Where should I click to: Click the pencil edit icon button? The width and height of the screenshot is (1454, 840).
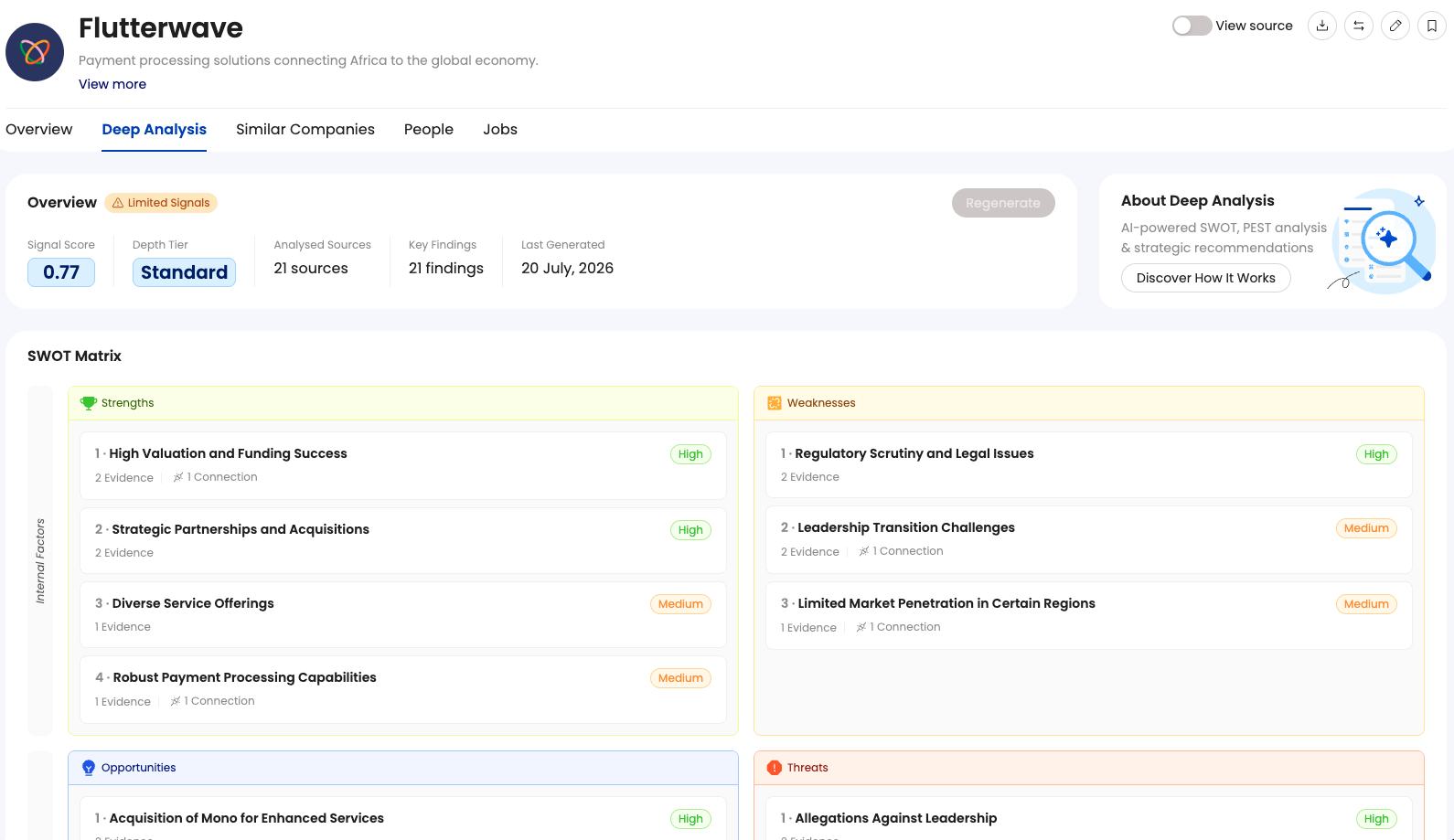click(1395, 26)
